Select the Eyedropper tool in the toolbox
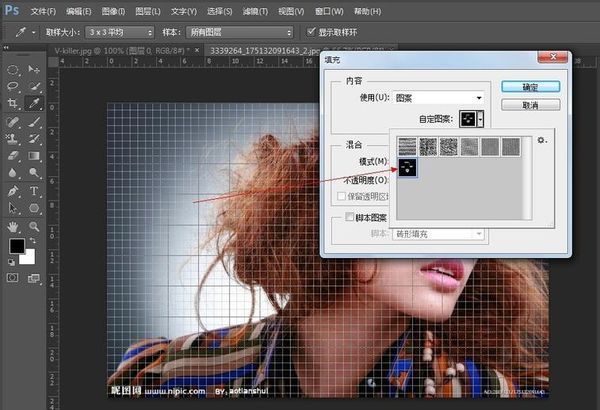Image resolution: width=600 pixels, height=410 pixels. click(x=35, y=104)
